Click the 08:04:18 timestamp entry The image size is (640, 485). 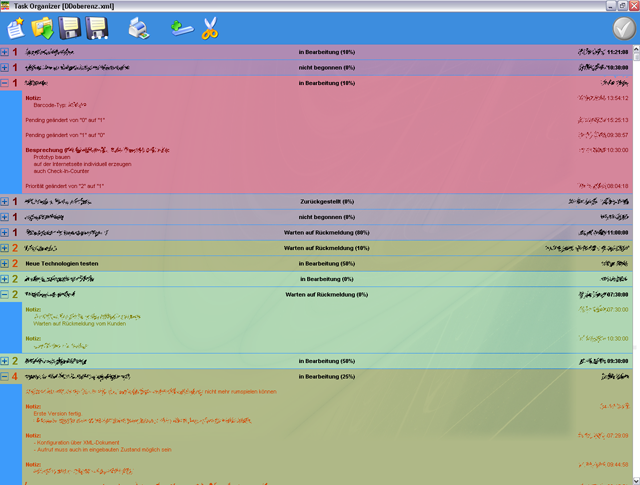(603, 186)
